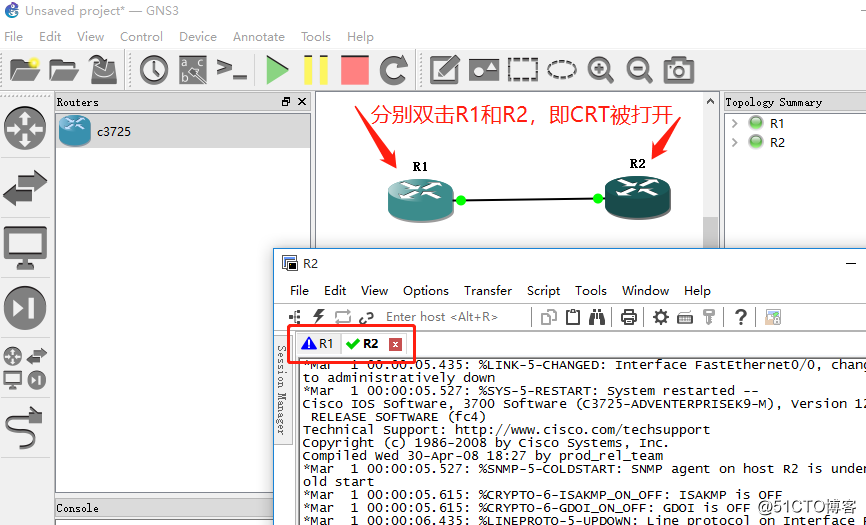Click the New blank project icon
Screen dimensions: 866x525
pos(25,70)
